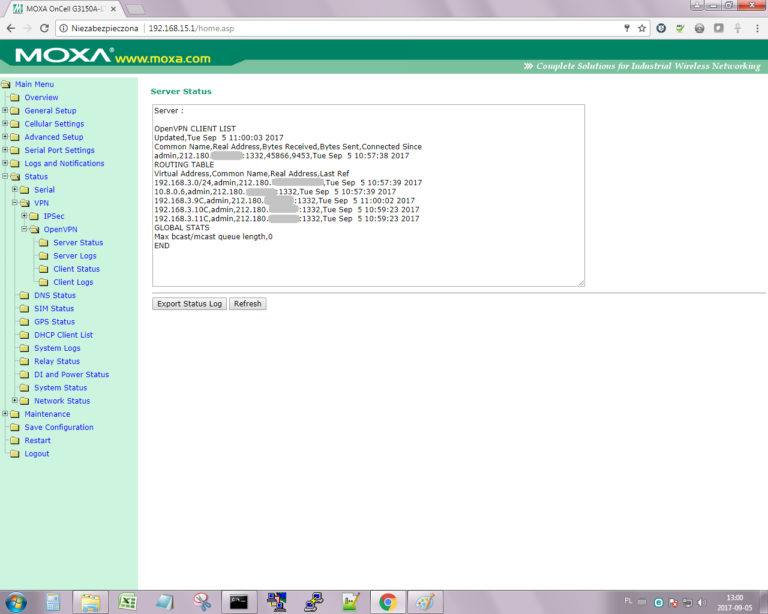Open Server Status page link
Screen dimensions: 768x614
point(78,242)
